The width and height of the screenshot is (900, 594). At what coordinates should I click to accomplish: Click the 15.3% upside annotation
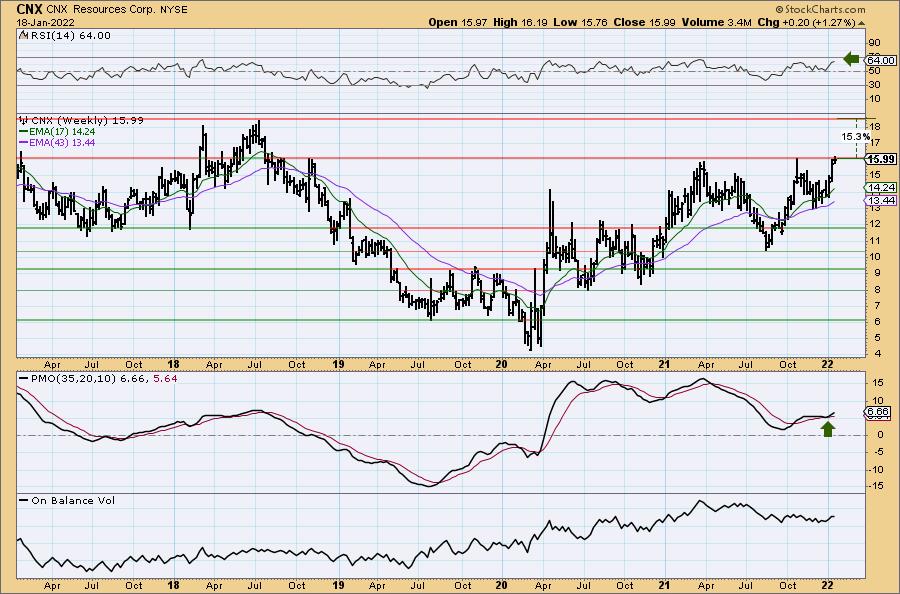click(x=855, y=137)
